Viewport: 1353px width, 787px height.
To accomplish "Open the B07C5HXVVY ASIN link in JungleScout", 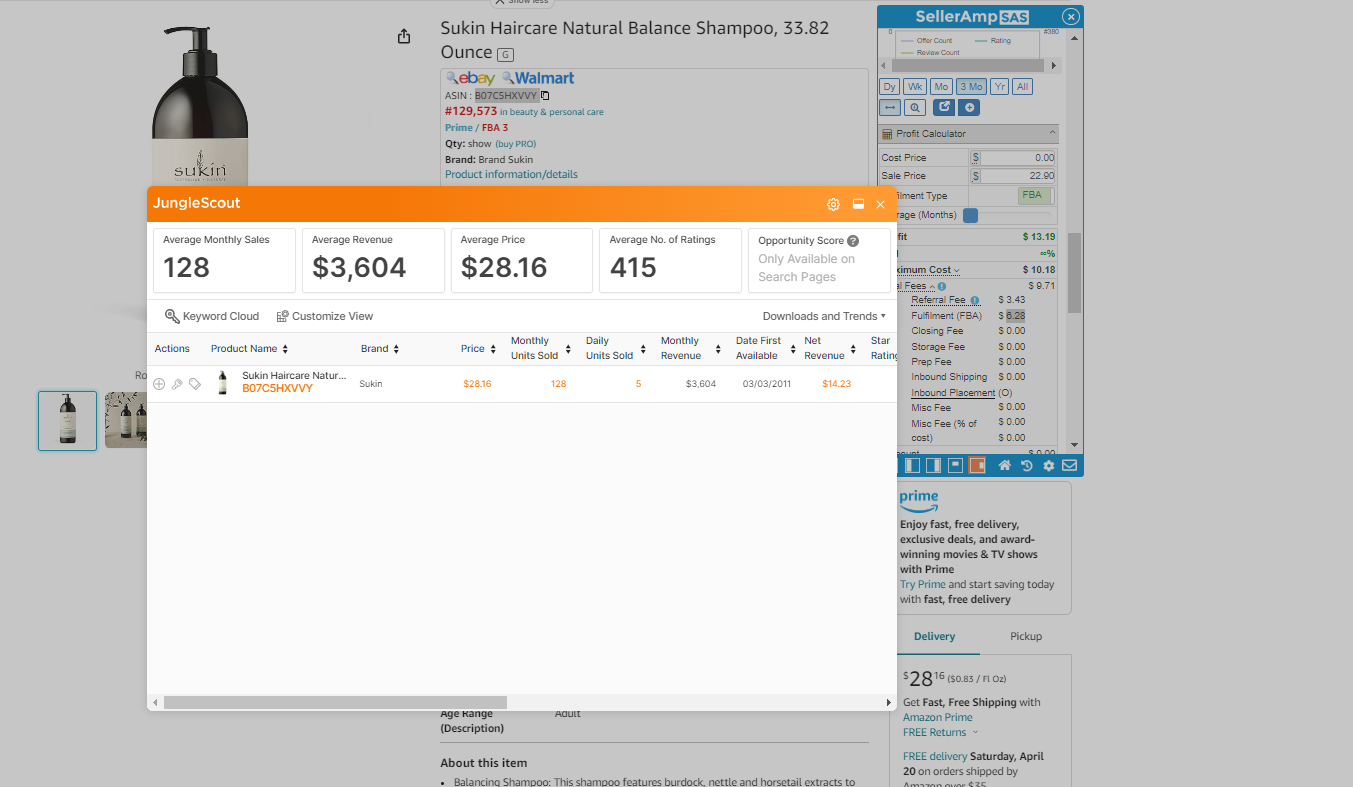I will [277, 388].
